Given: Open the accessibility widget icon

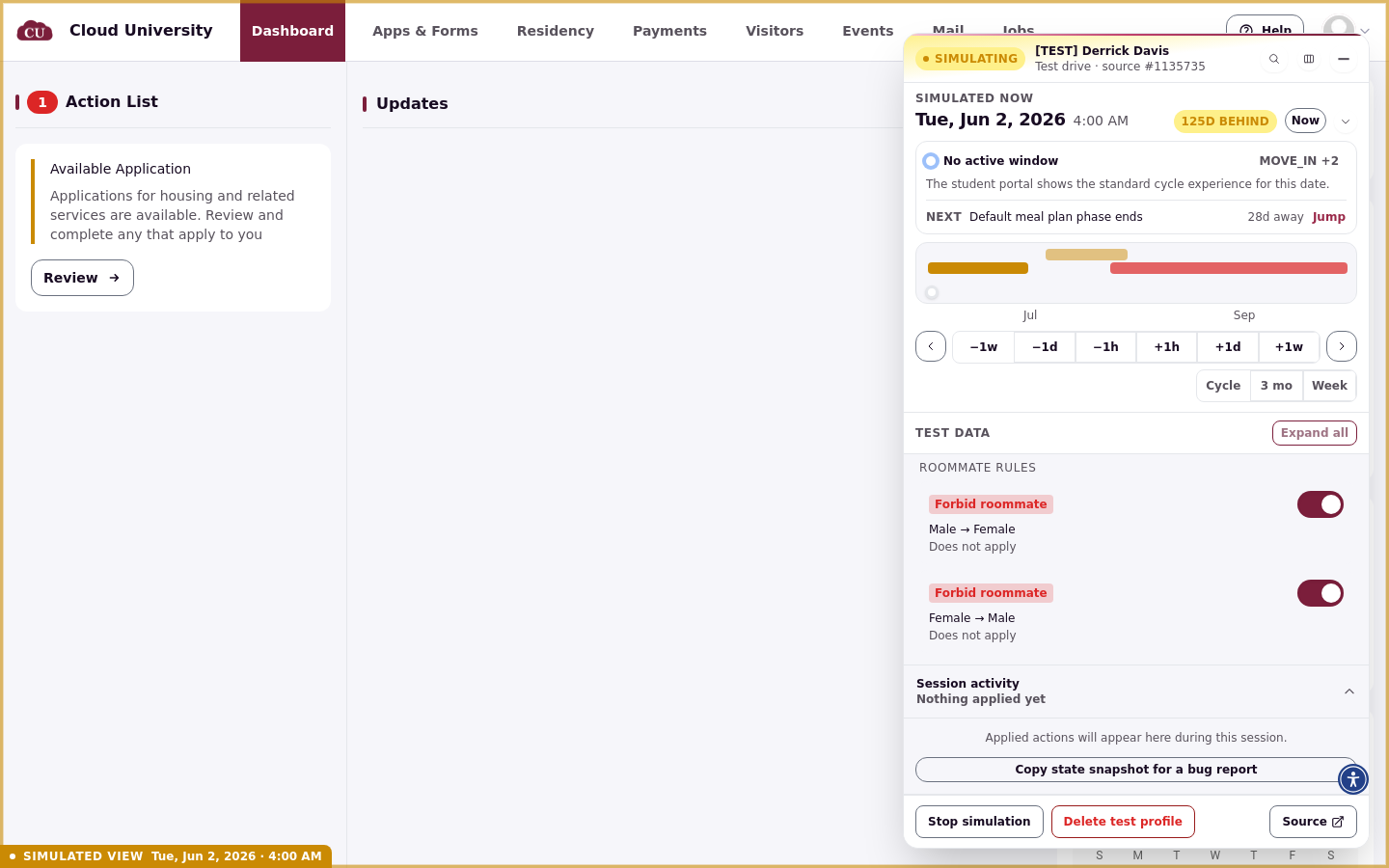Looking at the screenshot, I should (x=1353, y=779).
